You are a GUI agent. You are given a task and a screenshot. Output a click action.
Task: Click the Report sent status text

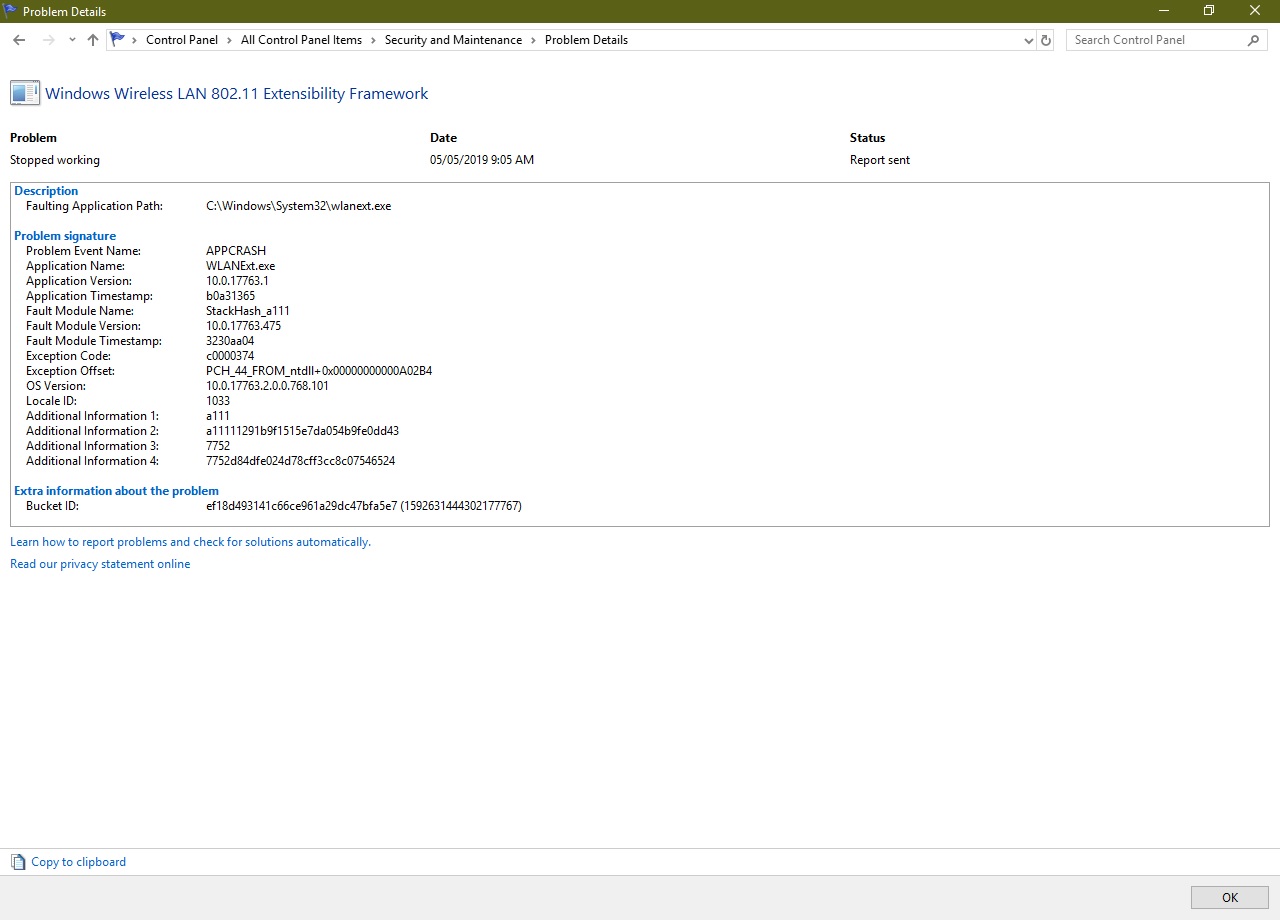coord(880,160)
